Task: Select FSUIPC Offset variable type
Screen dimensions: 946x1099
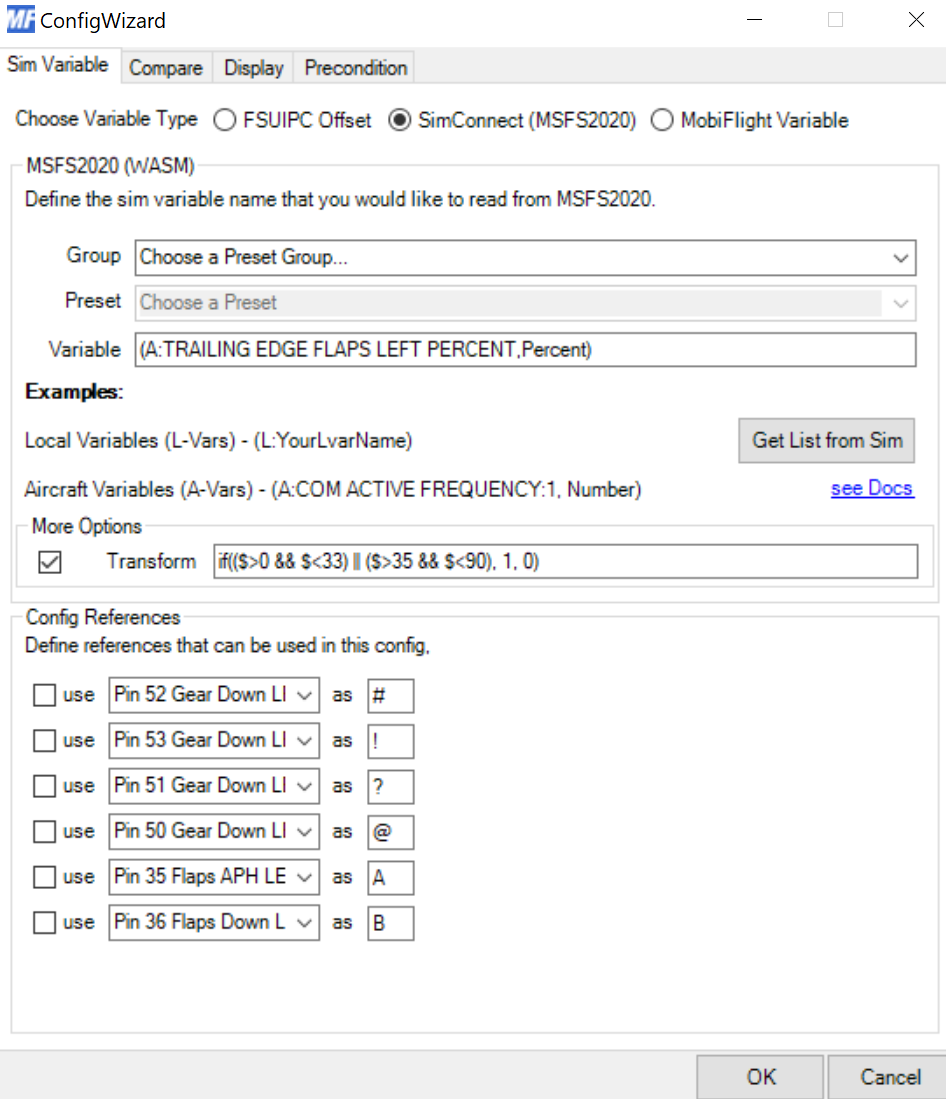Action: tap(292, 120)
